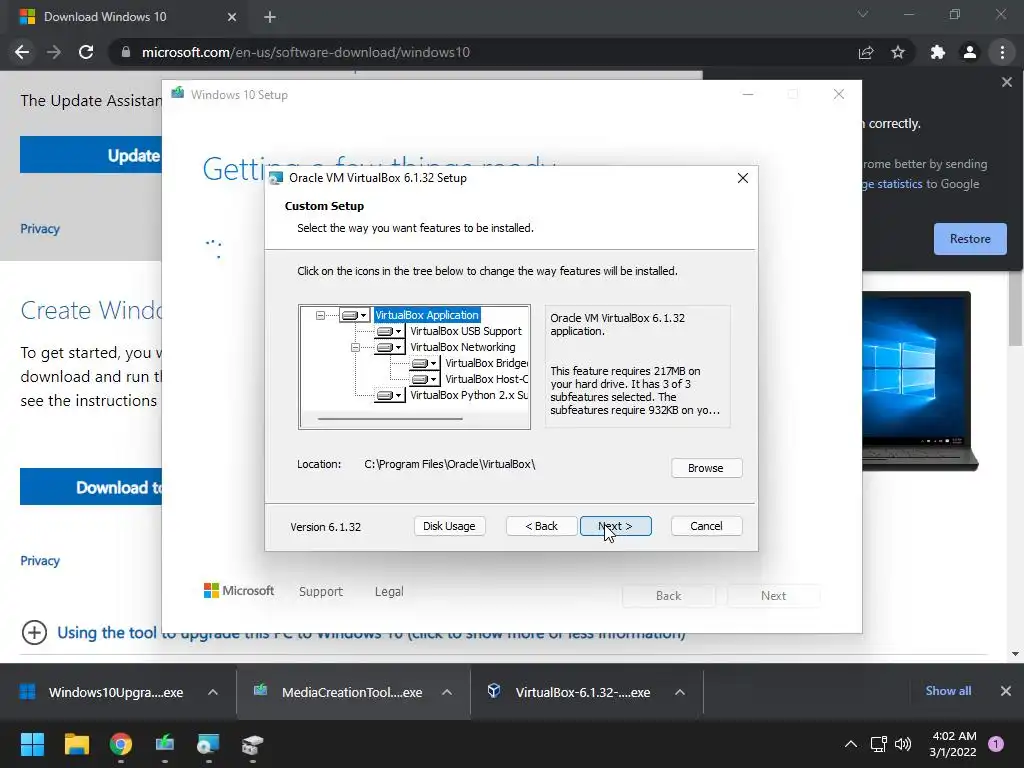Expand Using the tool plus icon
Screen dimensions: 1024x768
[x=34, y=632]
